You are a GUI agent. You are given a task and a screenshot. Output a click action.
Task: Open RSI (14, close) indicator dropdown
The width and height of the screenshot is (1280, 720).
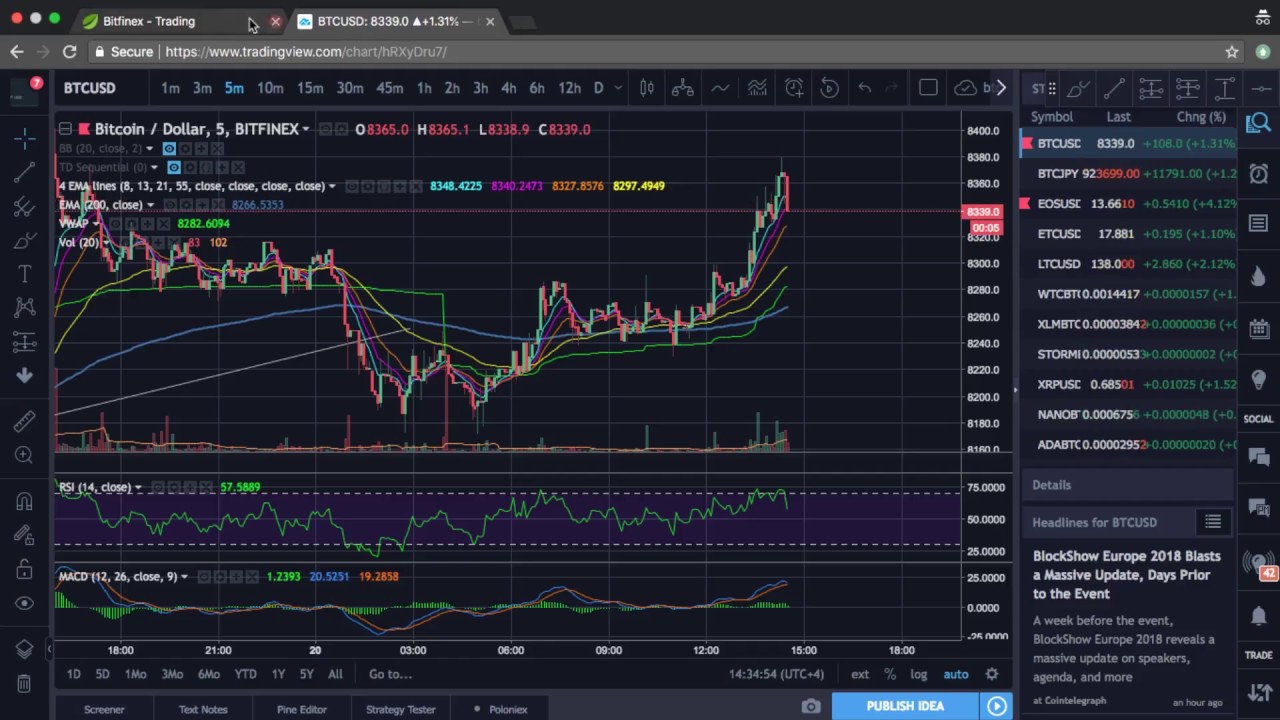tap(138, 488)
